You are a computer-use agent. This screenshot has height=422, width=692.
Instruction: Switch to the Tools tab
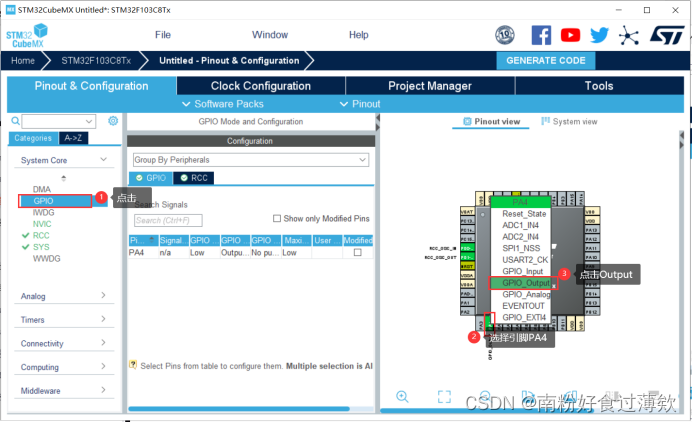(599, 86)
